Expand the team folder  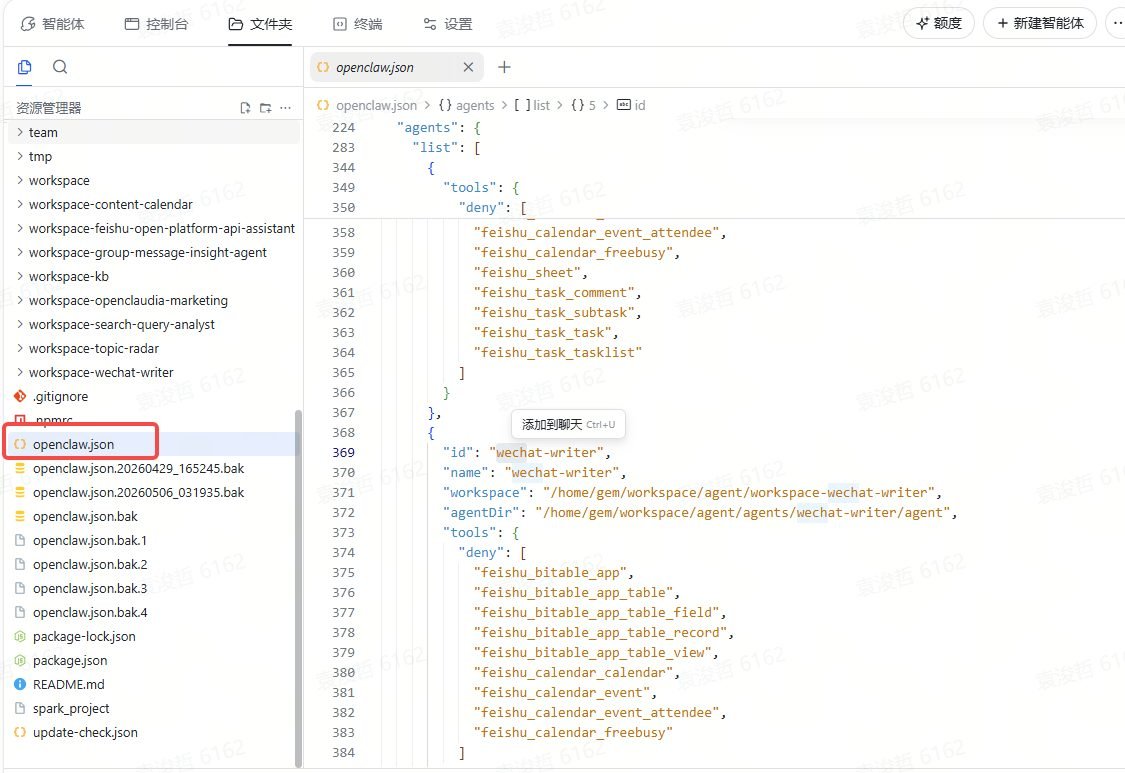pyautogui.click(x=154, y=132)
